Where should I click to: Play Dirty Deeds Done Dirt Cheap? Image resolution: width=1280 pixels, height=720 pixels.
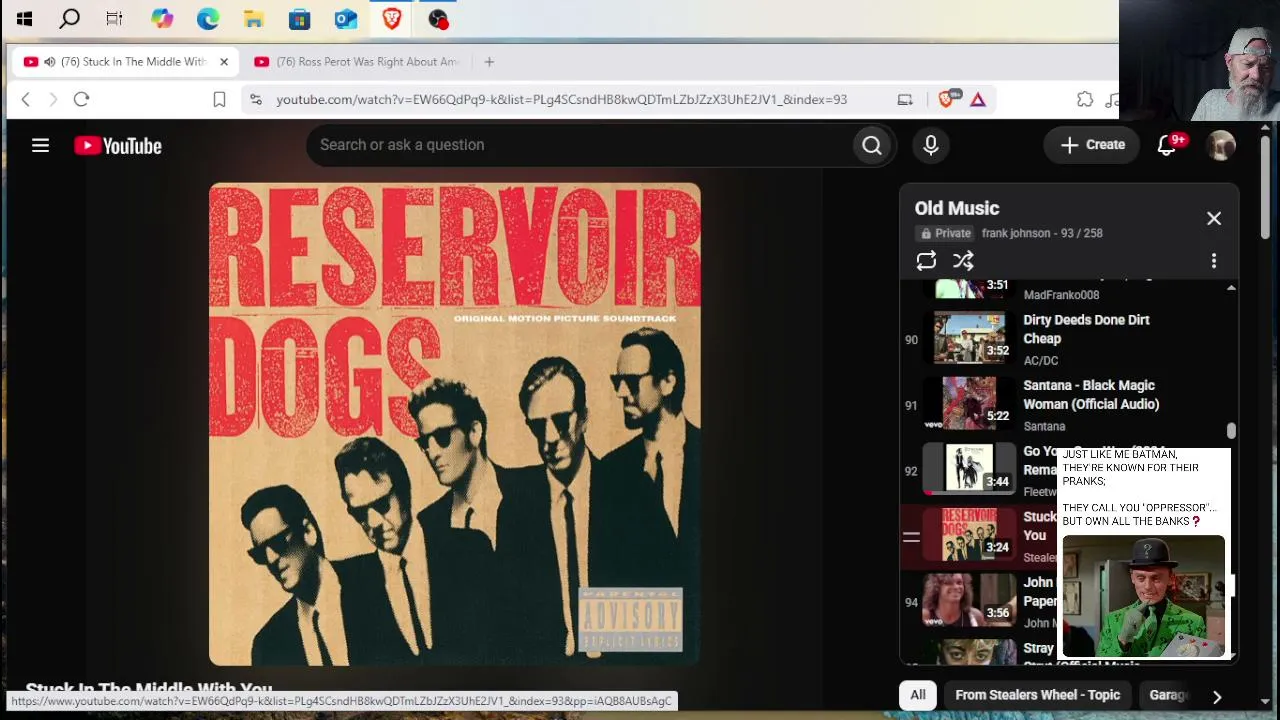point(1086,329)
